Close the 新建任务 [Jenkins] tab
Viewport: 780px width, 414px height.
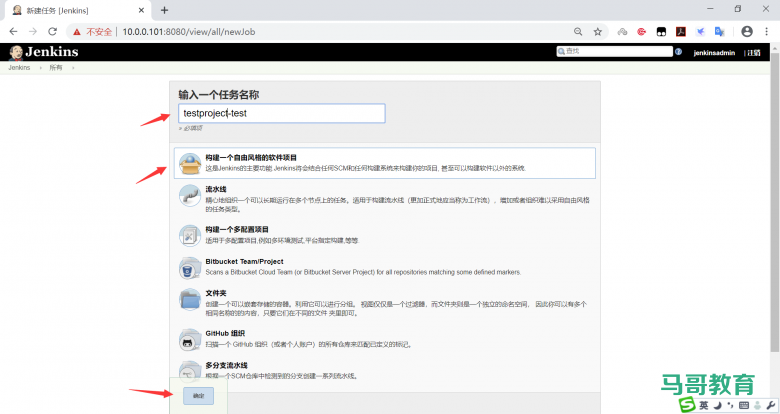[141, 10]
